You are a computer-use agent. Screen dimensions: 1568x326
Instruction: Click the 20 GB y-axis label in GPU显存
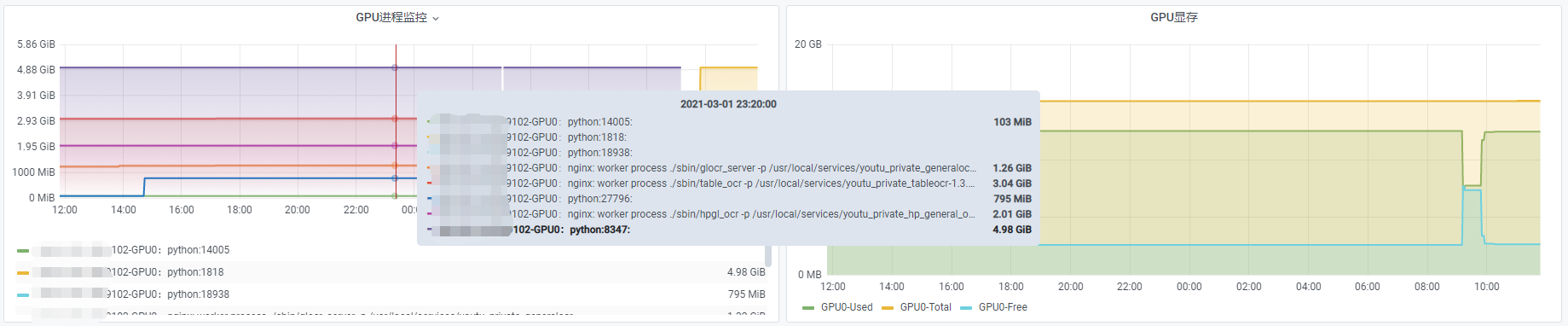(x=808, y=44)
